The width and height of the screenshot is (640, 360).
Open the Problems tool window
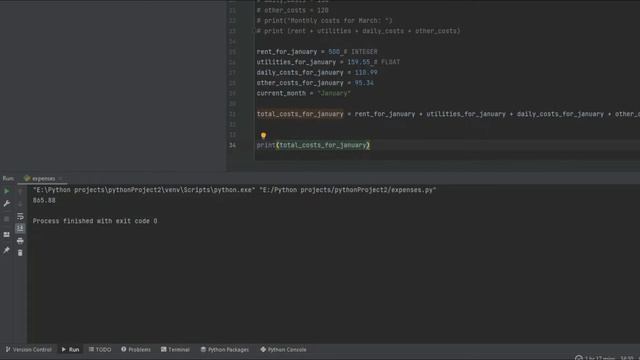click(x=136, y=349)
